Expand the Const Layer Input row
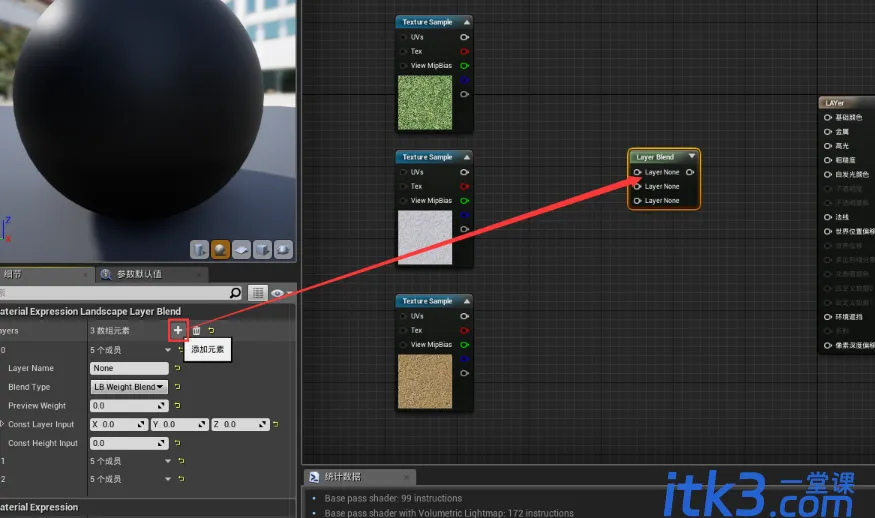This screenshot has height=518, width=875. pyautogui.click(x=2, y=424)
